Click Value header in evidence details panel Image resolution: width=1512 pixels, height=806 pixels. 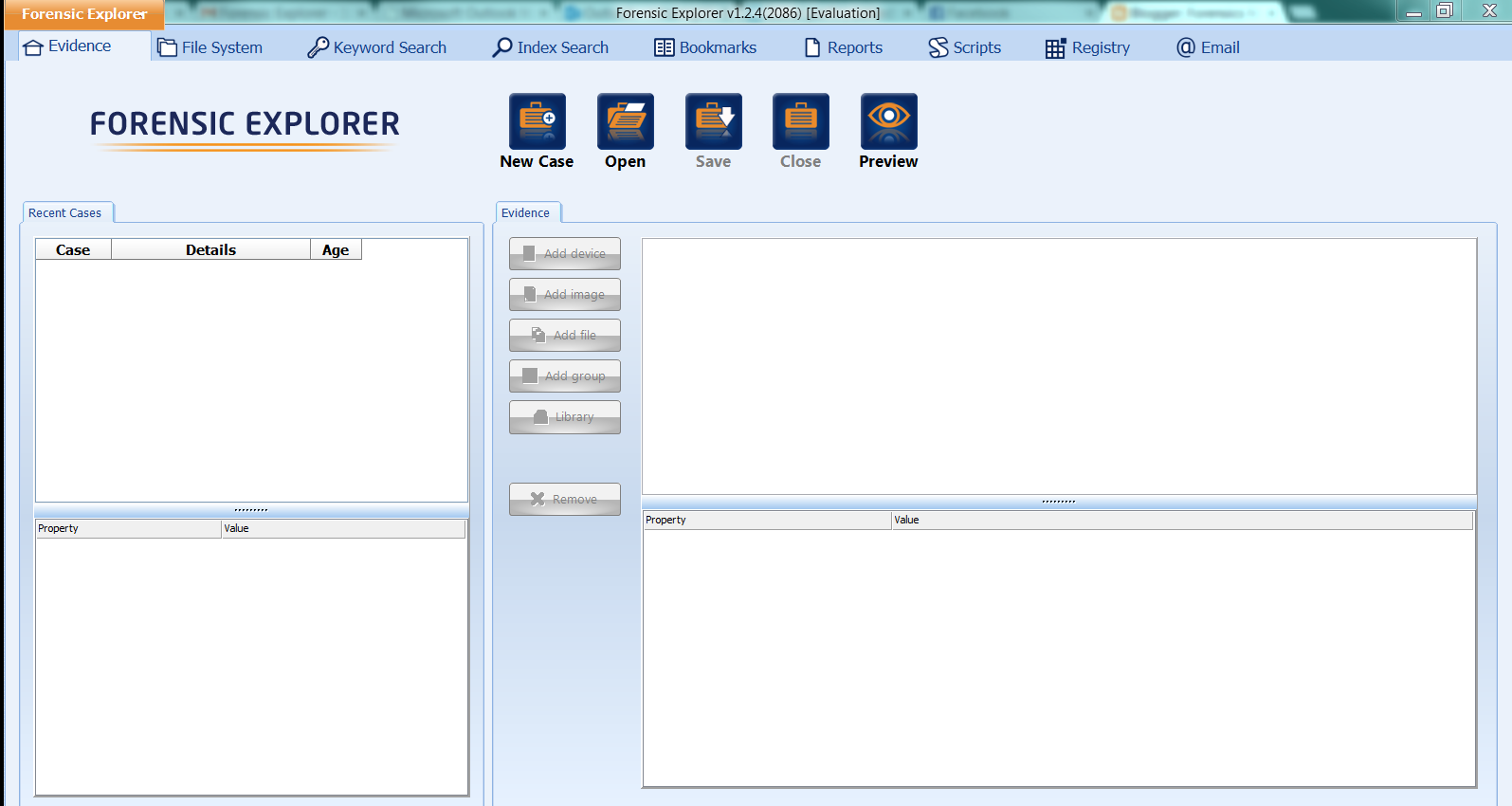point(1182,520)
